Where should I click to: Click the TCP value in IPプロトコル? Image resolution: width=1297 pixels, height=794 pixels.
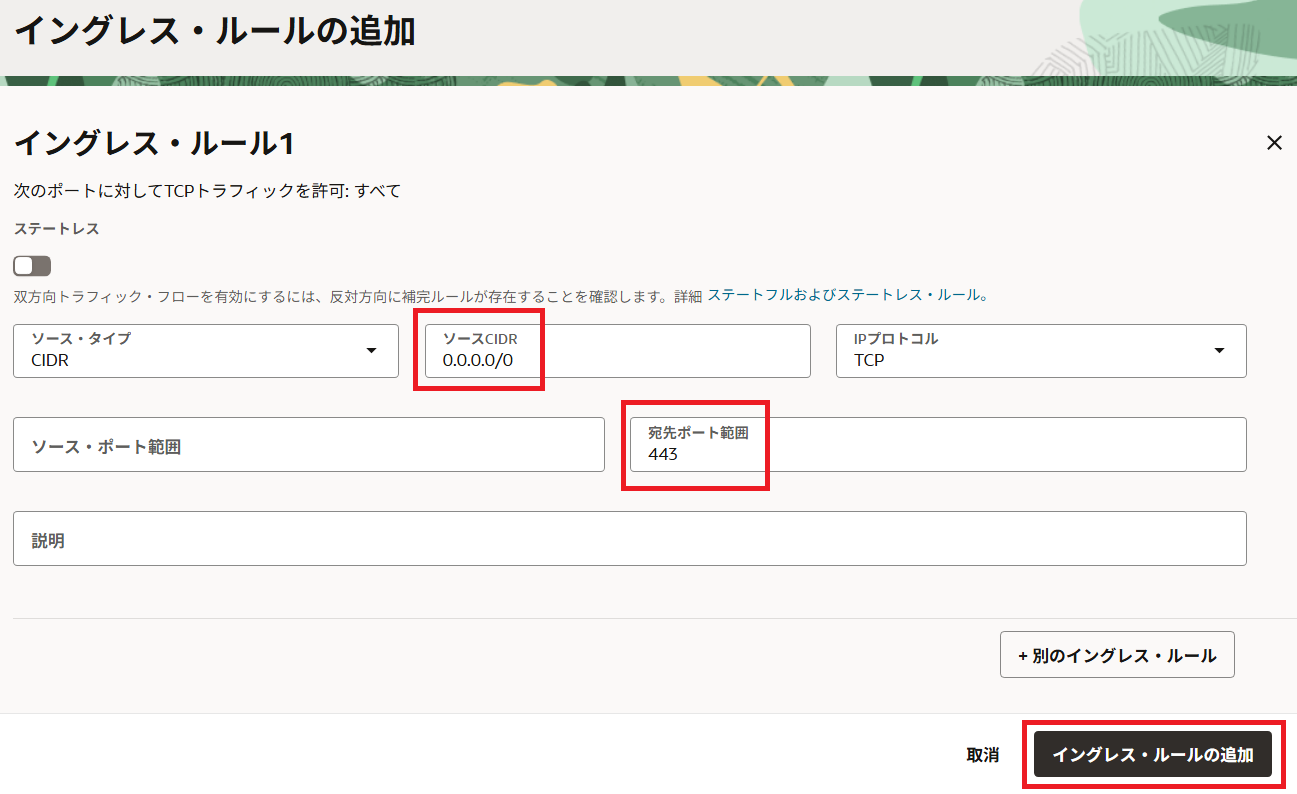[869, 360]
